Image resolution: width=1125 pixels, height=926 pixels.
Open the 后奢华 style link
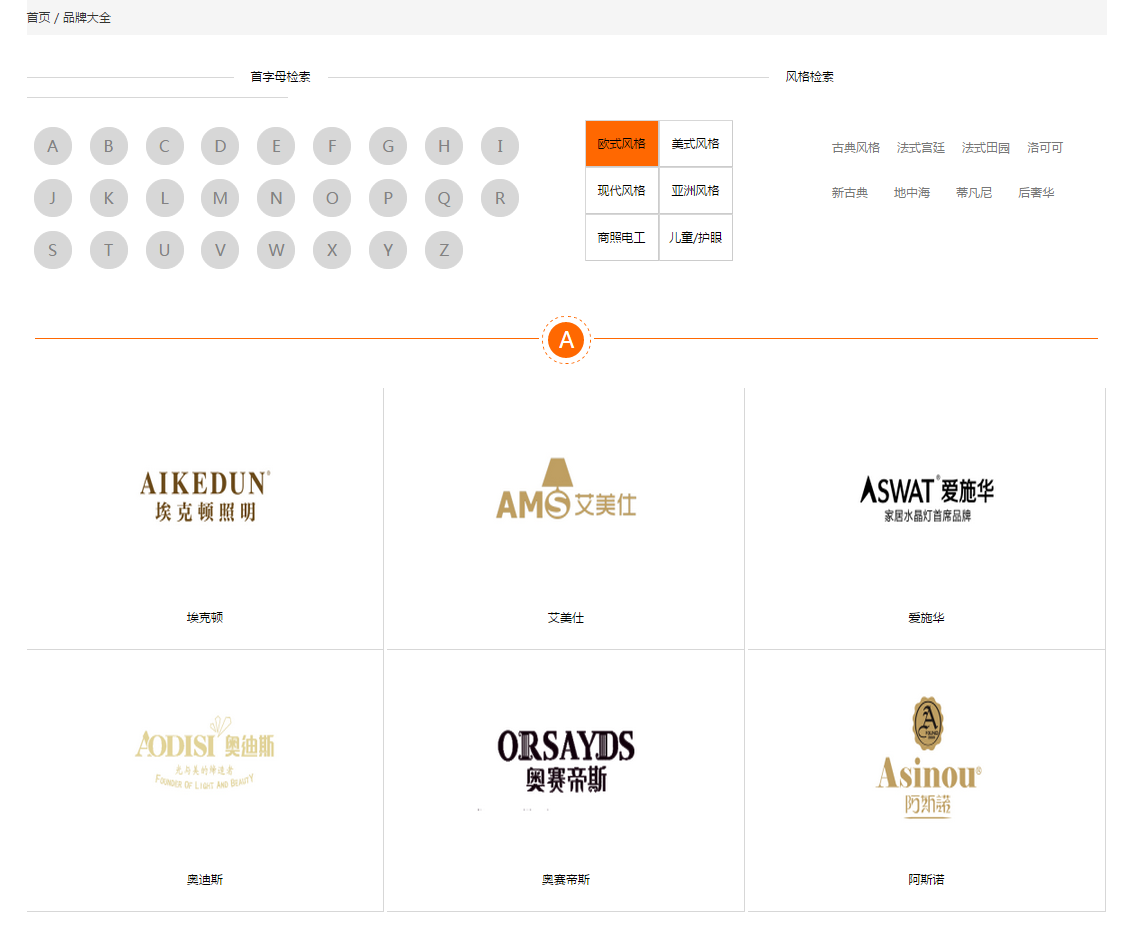(1037, 193)
